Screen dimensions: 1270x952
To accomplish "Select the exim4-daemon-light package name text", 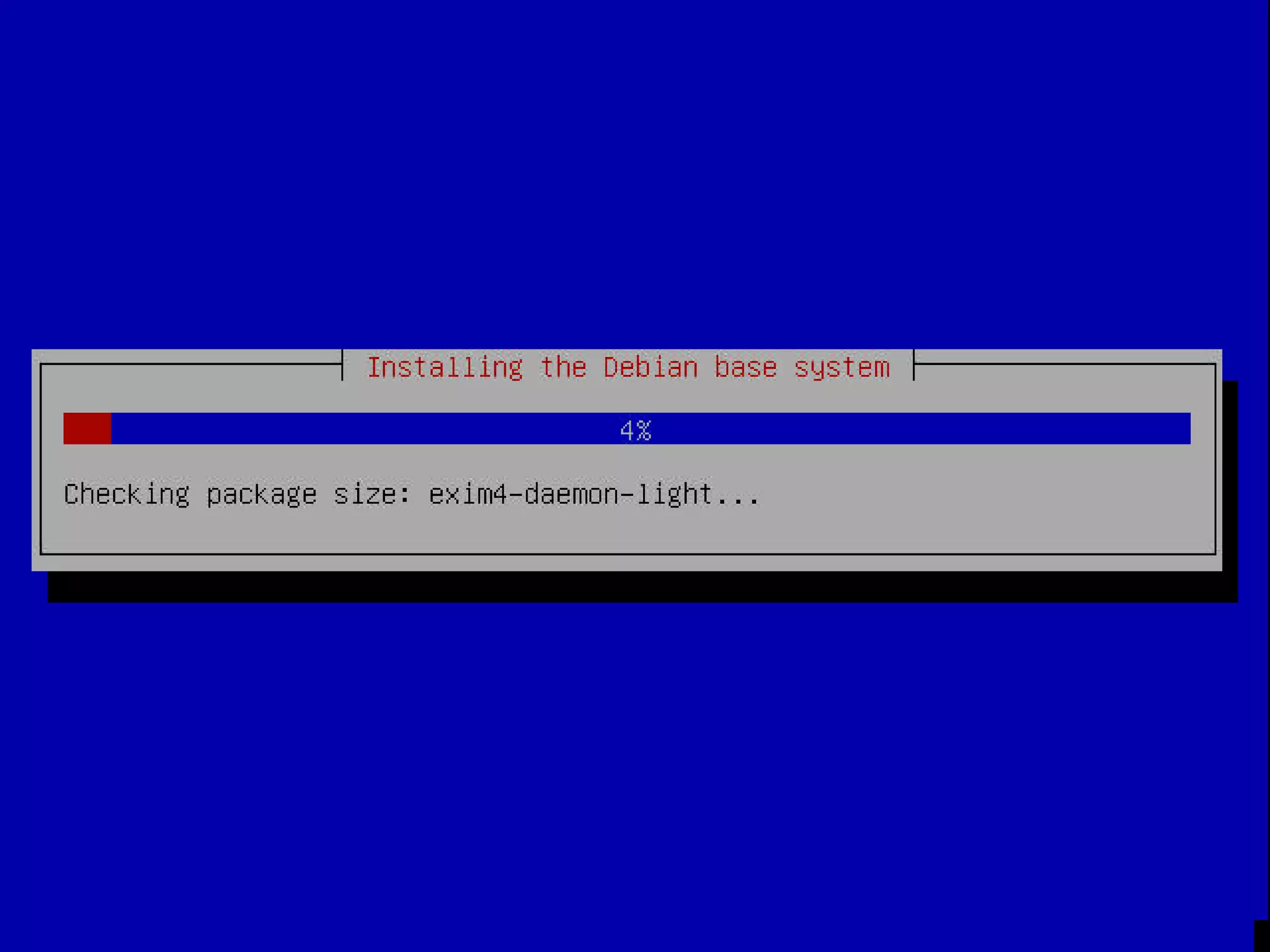I will [571, 495].
